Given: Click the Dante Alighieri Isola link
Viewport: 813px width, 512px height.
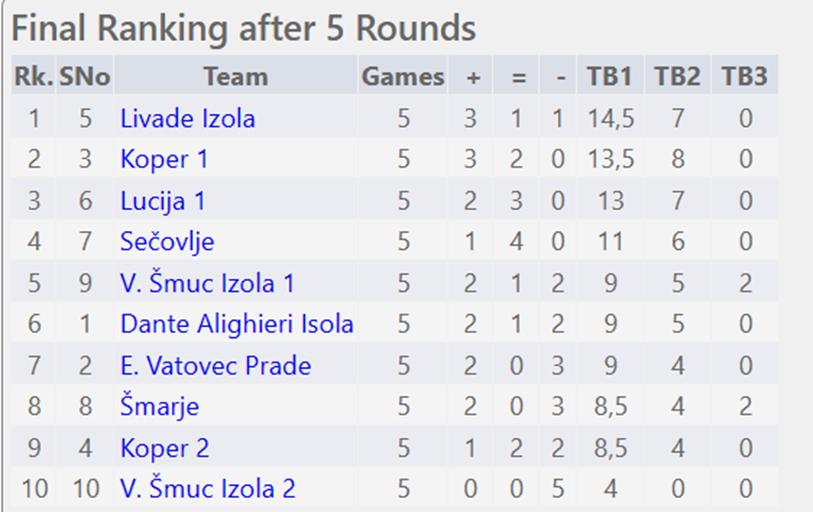Looking at the screenshot, I should coord(237,324).
